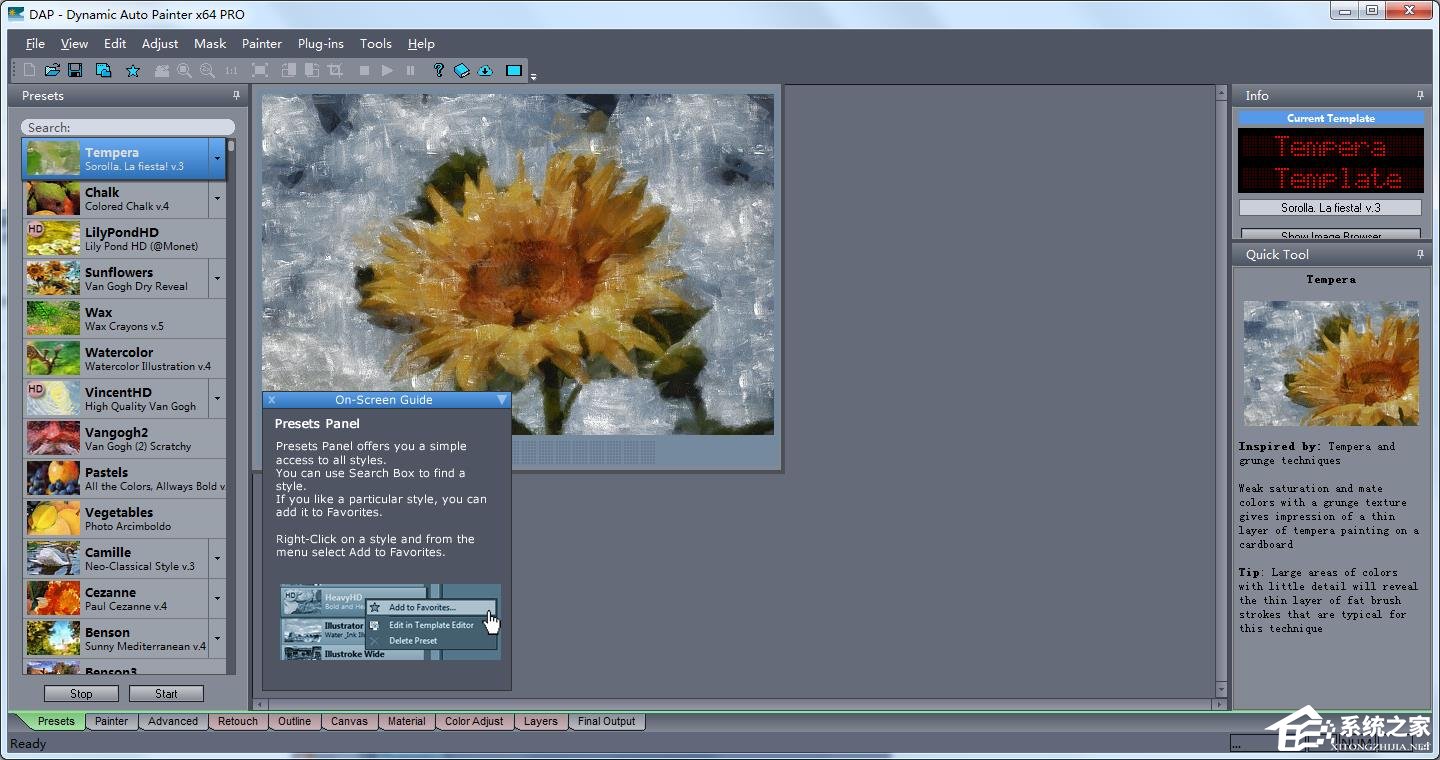The width and height of the screenshot is (1440, 760).
Task: Open the Plug-ins menu
Action: pos(321,43)
